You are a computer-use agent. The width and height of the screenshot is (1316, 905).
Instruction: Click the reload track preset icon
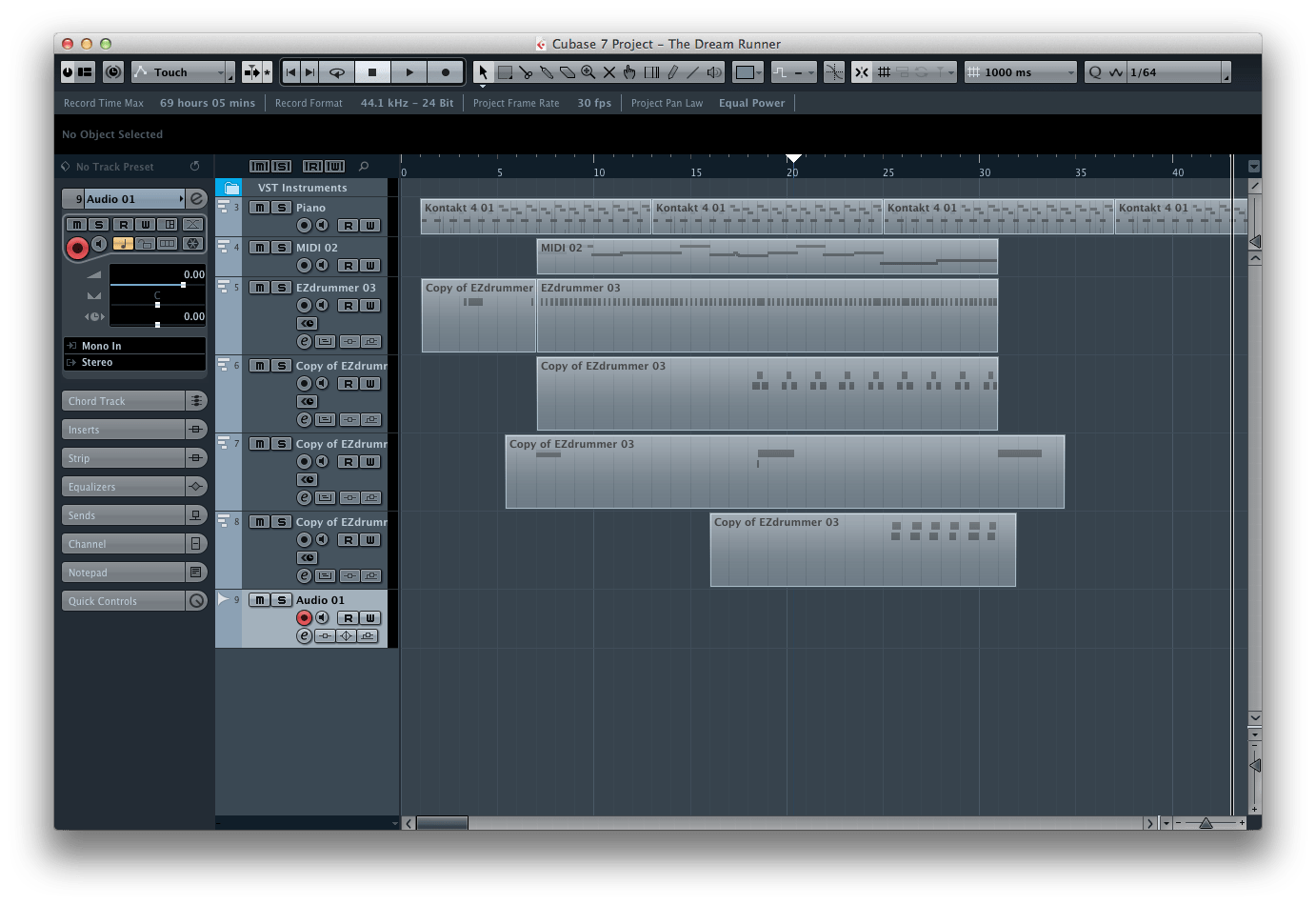pyautogui.click(x=195, y=166)
